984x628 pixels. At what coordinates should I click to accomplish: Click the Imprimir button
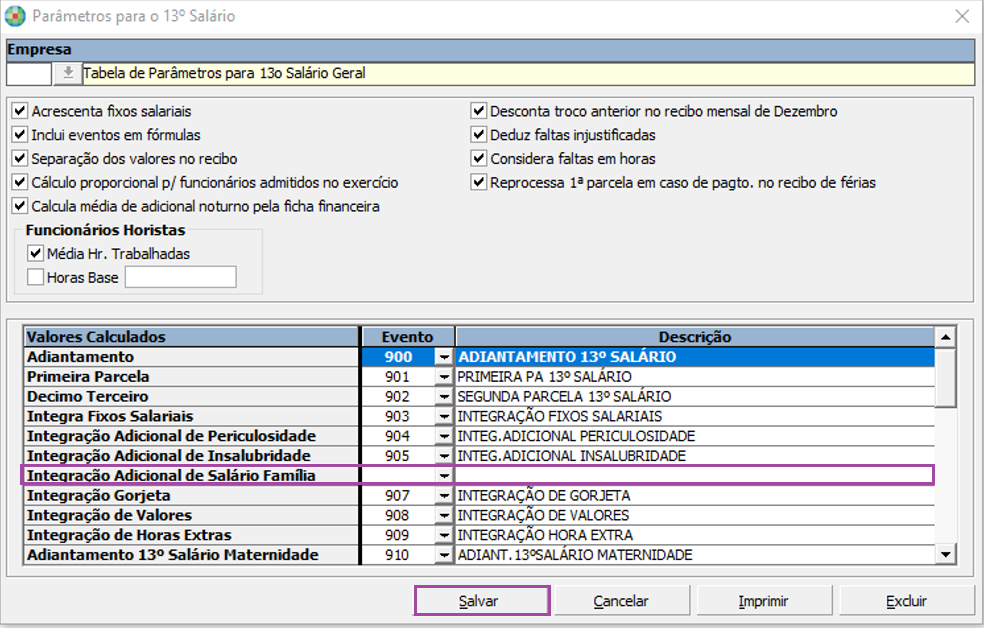(764, 601)
